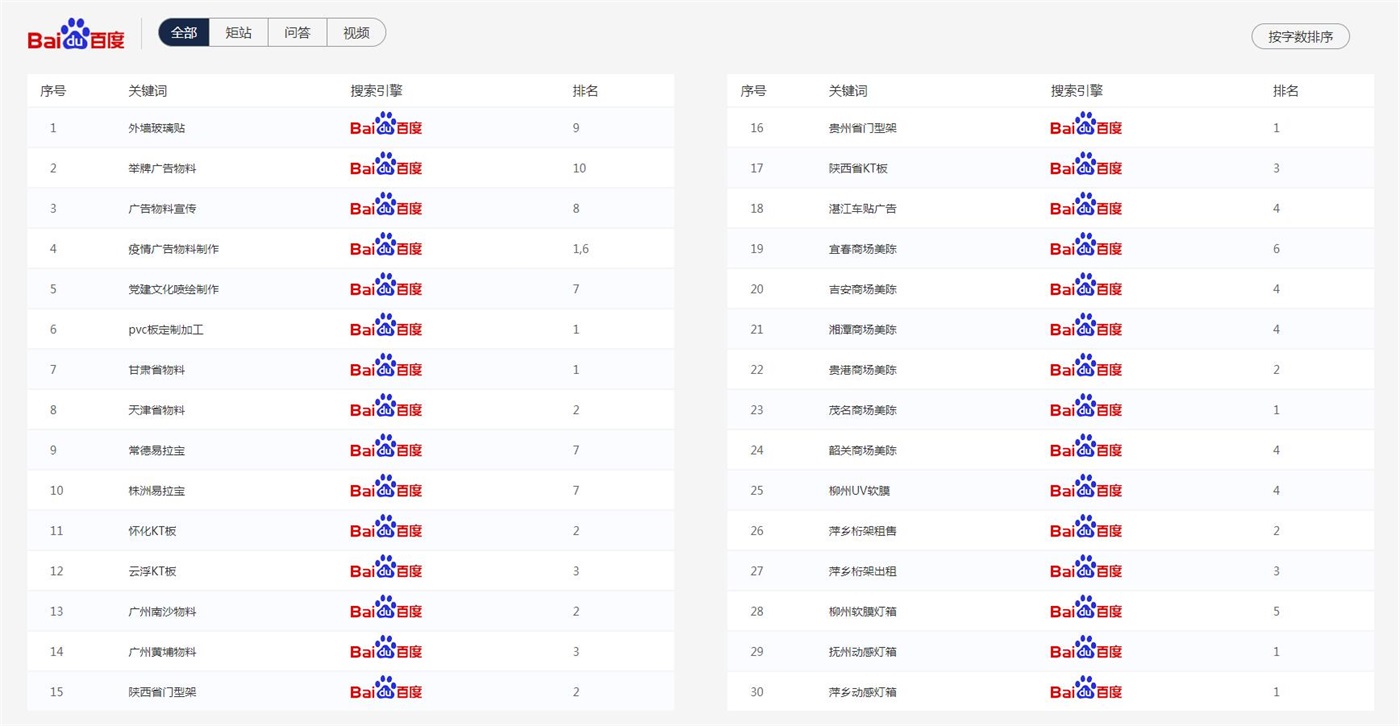Click the Baidu icon in the 怀化KT板 row
Screen dimensions: 1400x726
pyautogui.click(x=386, y=530)
